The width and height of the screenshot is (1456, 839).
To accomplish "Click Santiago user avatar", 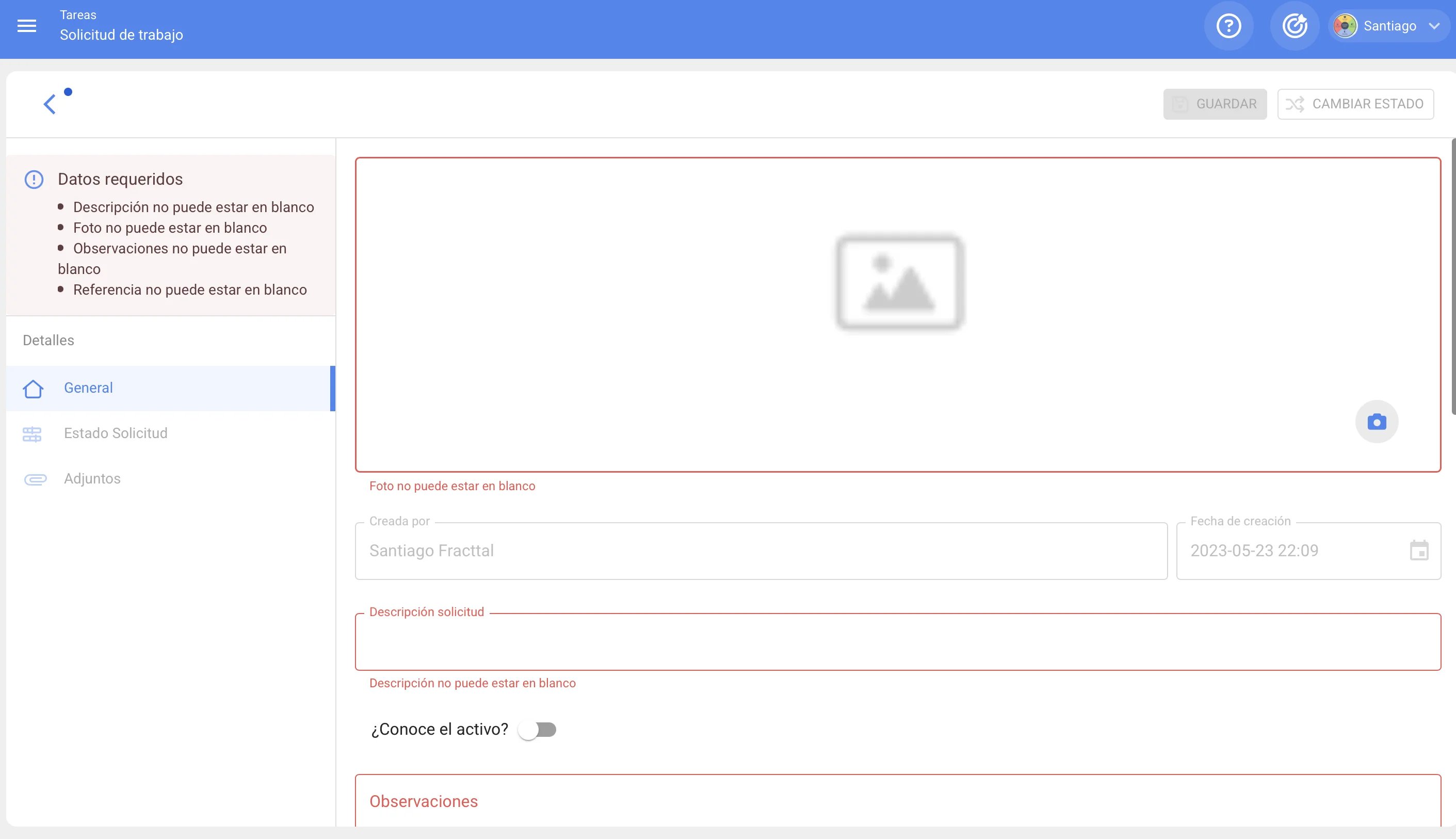I will coord(1345,26).
